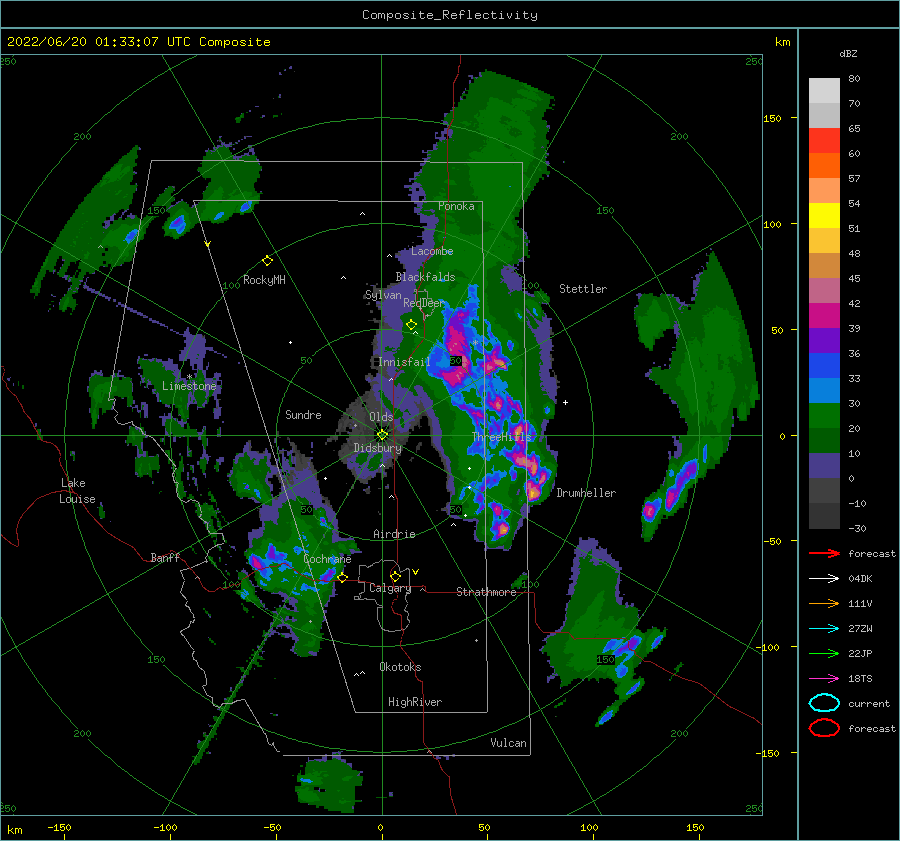Click the cyan 27ZW arrow legend

click(x=824, y=629)
